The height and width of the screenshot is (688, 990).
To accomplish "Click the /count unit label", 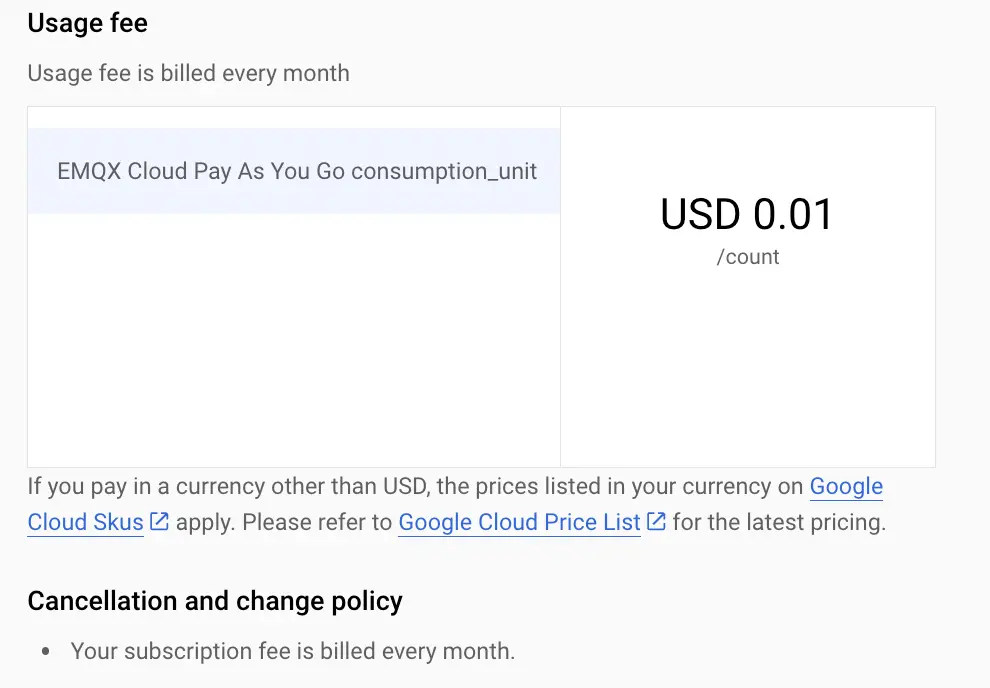I will click(747, 257).
